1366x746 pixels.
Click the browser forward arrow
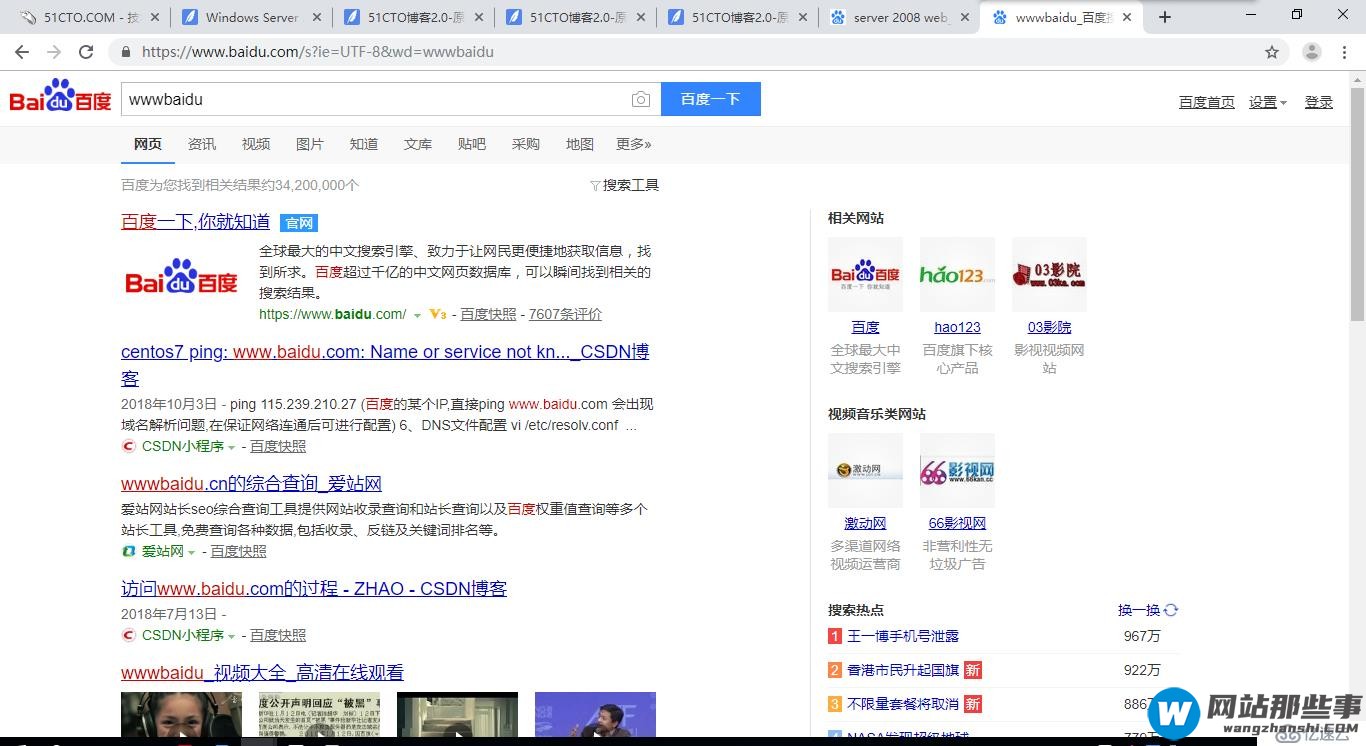(54, 52)
